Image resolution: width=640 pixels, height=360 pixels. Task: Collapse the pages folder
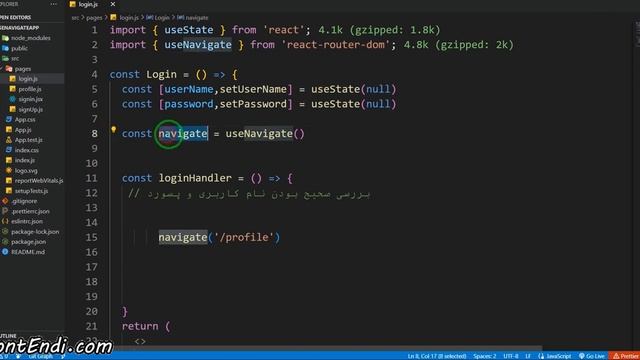coord(22,69)
